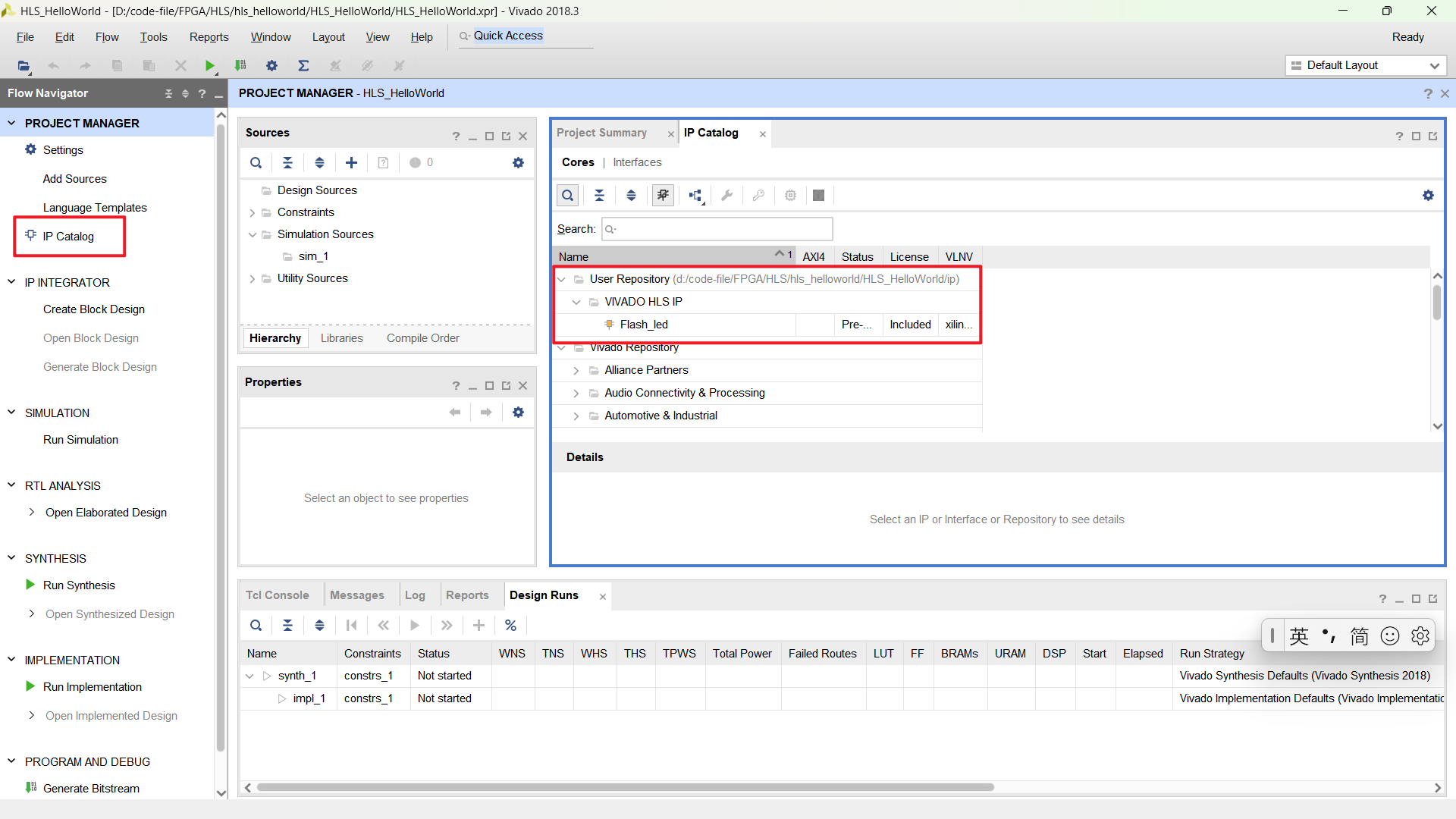Switch IP Catalog view to Interfaces

(x=637, y=162)
